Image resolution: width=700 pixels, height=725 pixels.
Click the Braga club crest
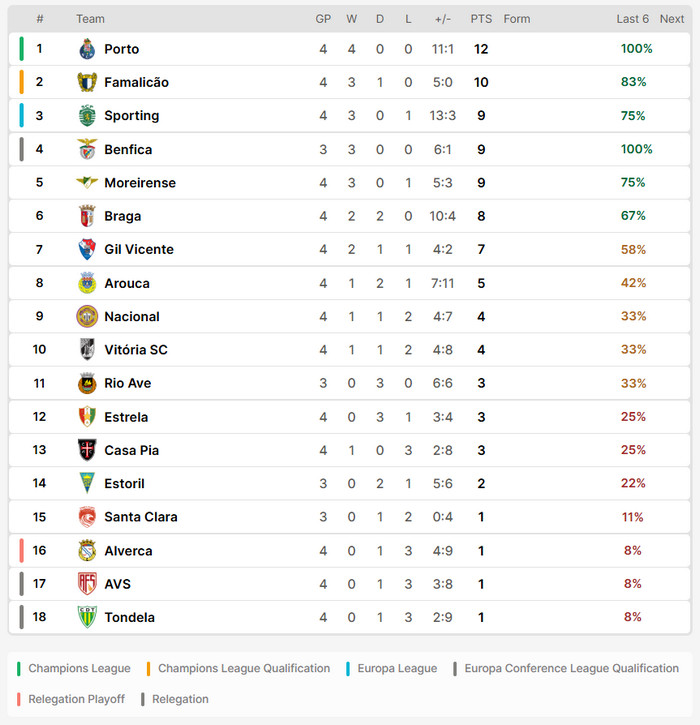[87, 216]
